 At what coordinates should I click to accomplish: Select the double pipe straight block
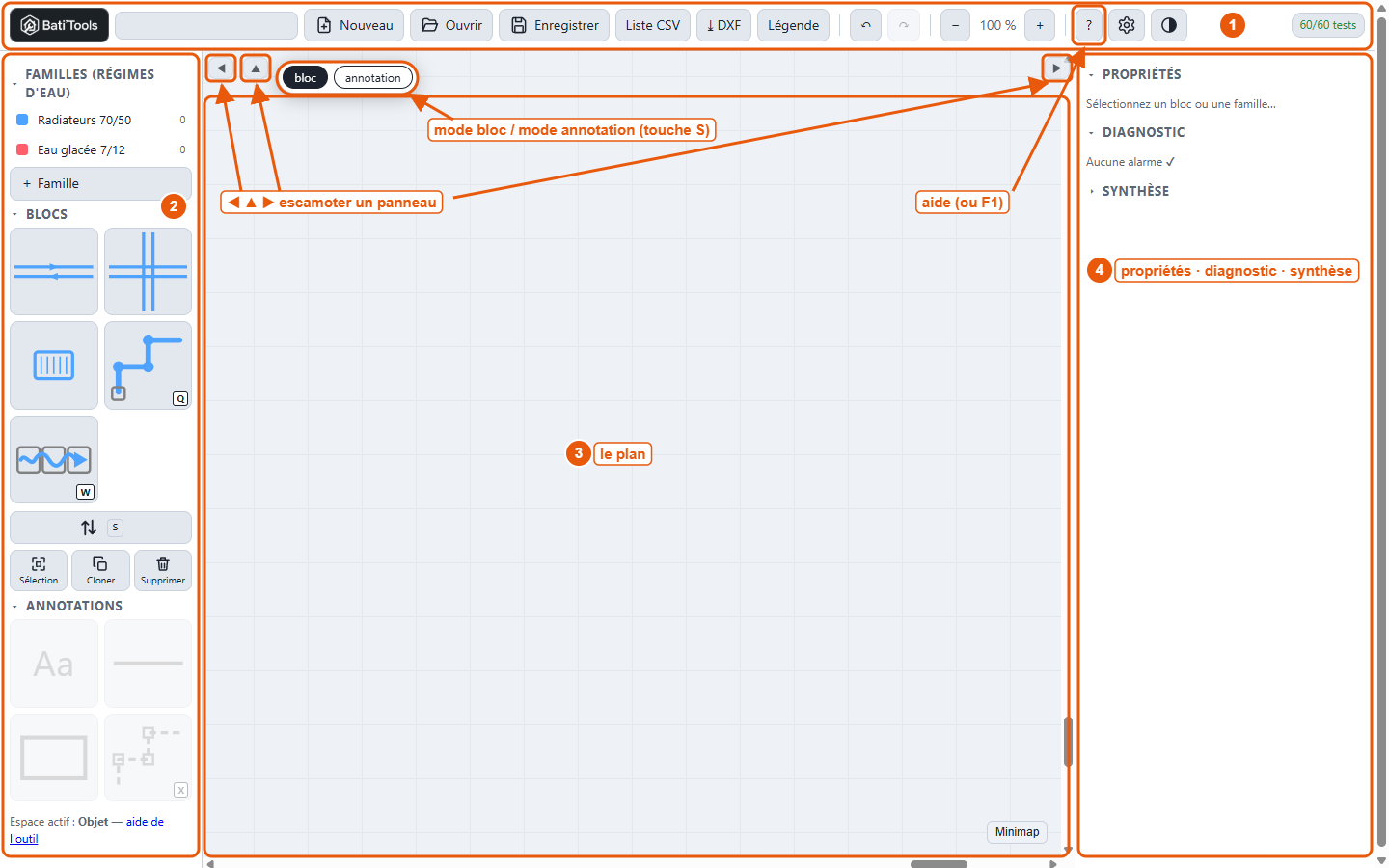pos(54,272)
